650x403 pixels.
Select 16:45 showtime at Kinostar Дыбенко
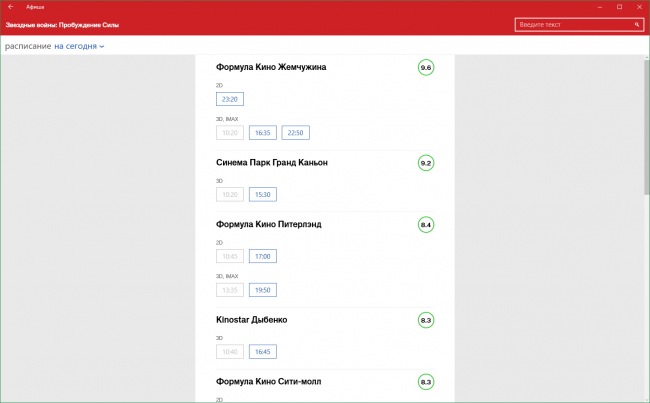[x=262, y=352]
